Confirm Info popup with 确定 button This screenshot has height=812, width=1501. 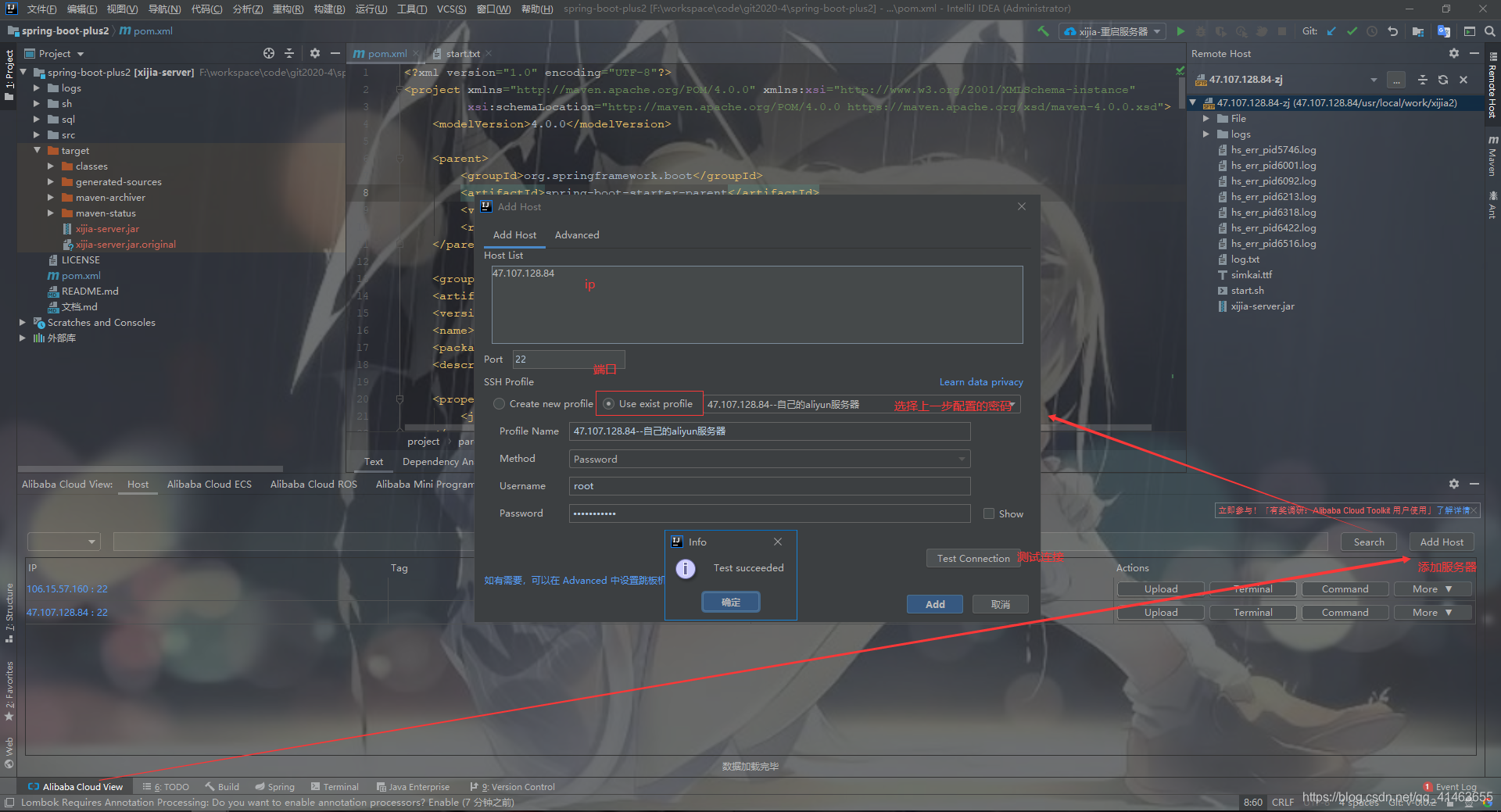(731, 602)
